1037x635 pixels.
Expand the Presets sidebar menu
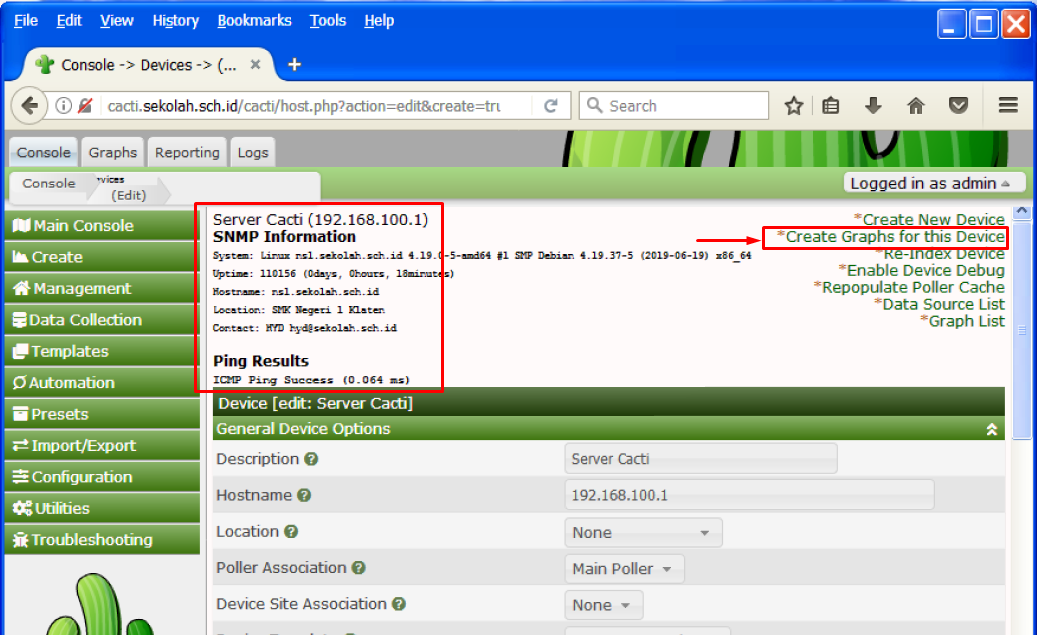tap(102, 414)
